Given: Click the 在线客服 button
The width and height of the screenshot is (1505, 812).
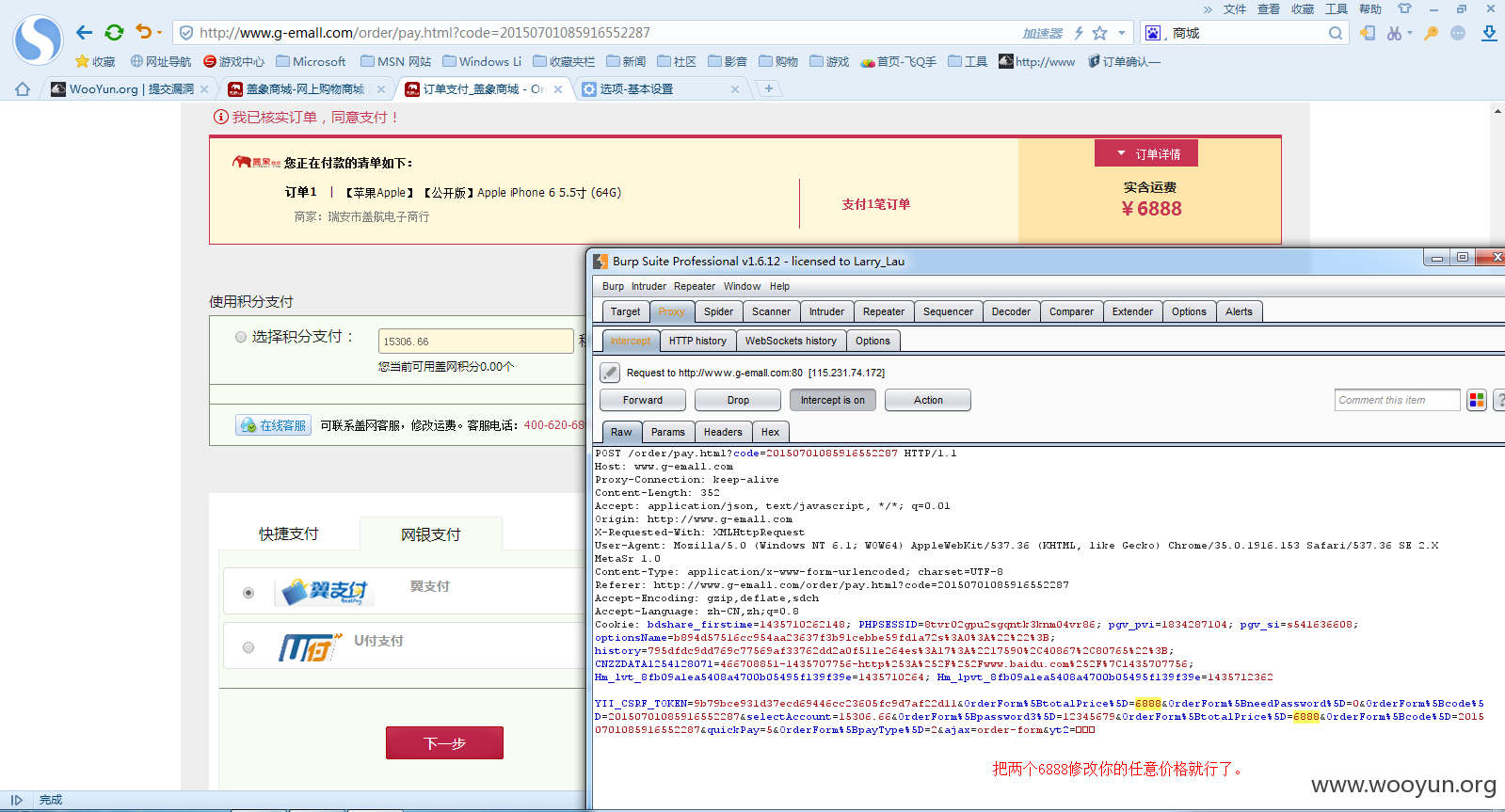Looking at the screenshot, I should [x=274, y=425].
